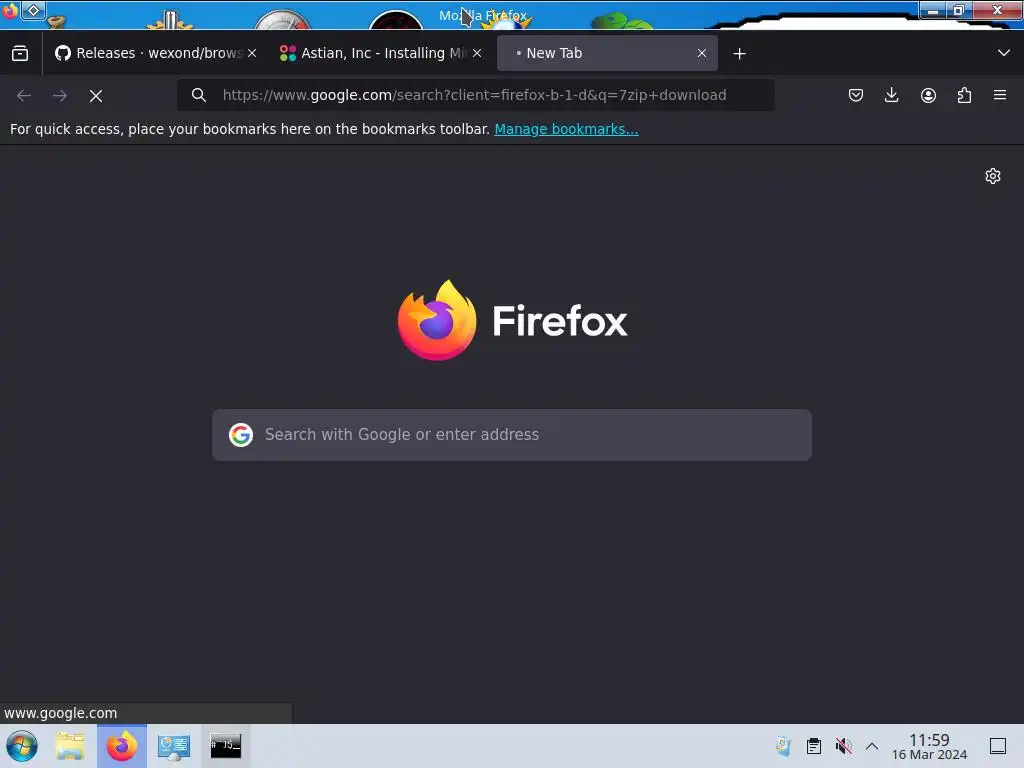This screenshot has width=1024, height=768.
Task: Expand the list all tabs chevron
Action: [x=1004, y=53]
